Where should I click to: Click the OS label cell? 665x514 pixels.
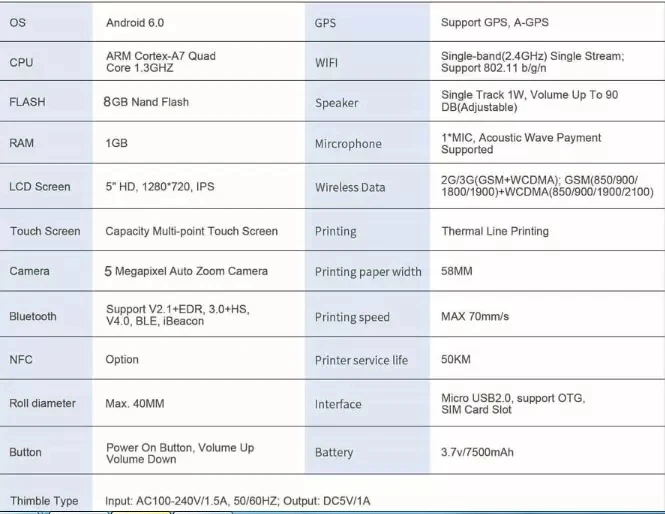click(x=17, y=23)
